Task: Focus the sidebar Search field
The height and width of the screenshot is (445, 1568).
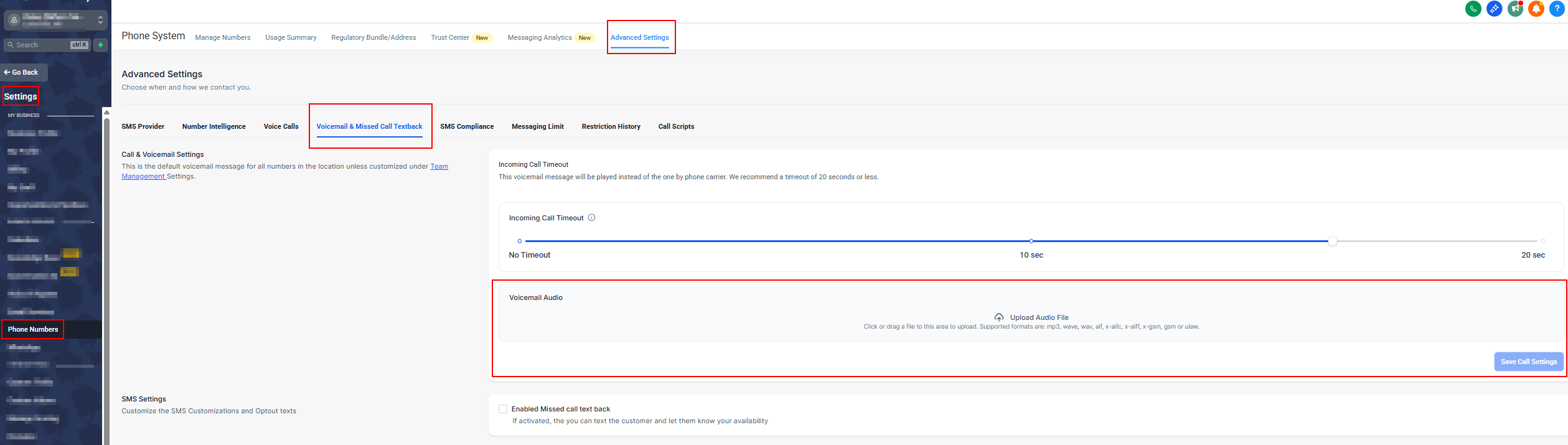Action: tap(47, 45)
